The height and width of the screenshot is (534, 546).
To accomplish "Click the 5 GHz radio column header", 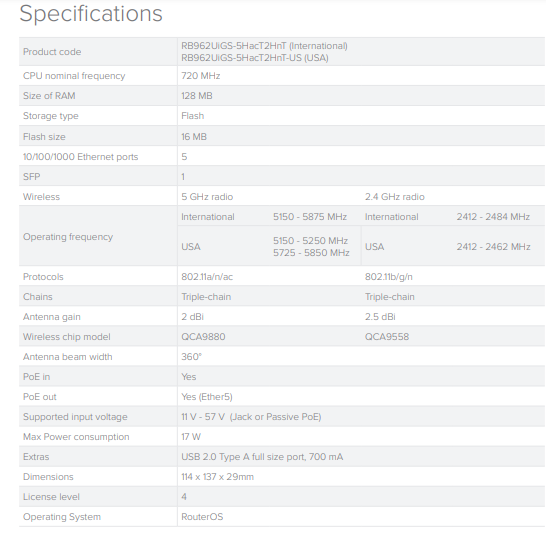I will click(207, 197).
